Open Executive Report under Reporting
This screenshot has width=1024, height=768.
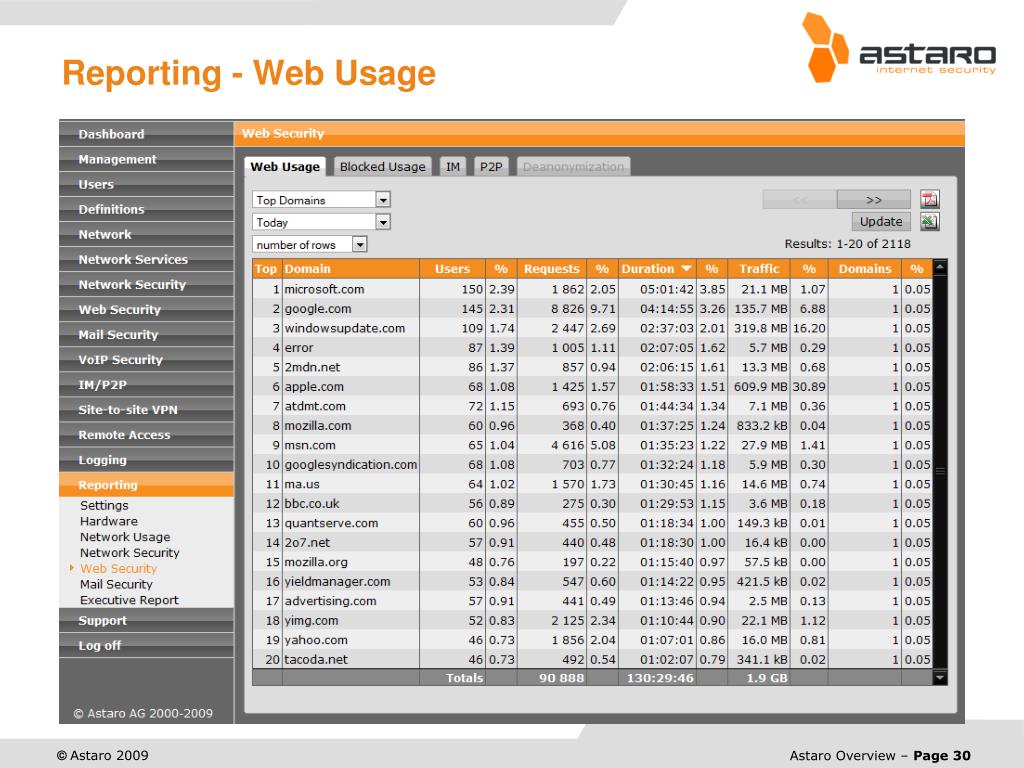pyautogui.click(x=129, y=600)
